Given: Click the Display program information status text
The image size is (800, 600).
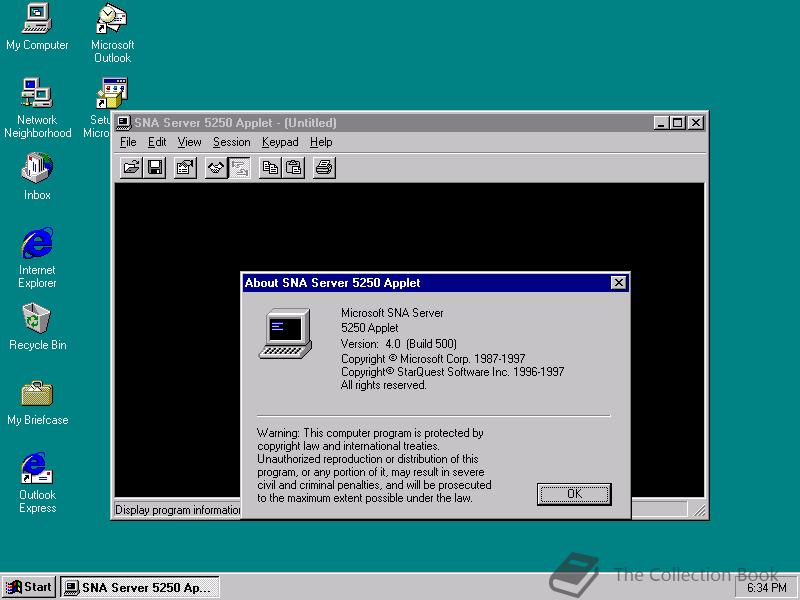Looking at the screenshot, I should pyautogui.click(x=178, y=510).
